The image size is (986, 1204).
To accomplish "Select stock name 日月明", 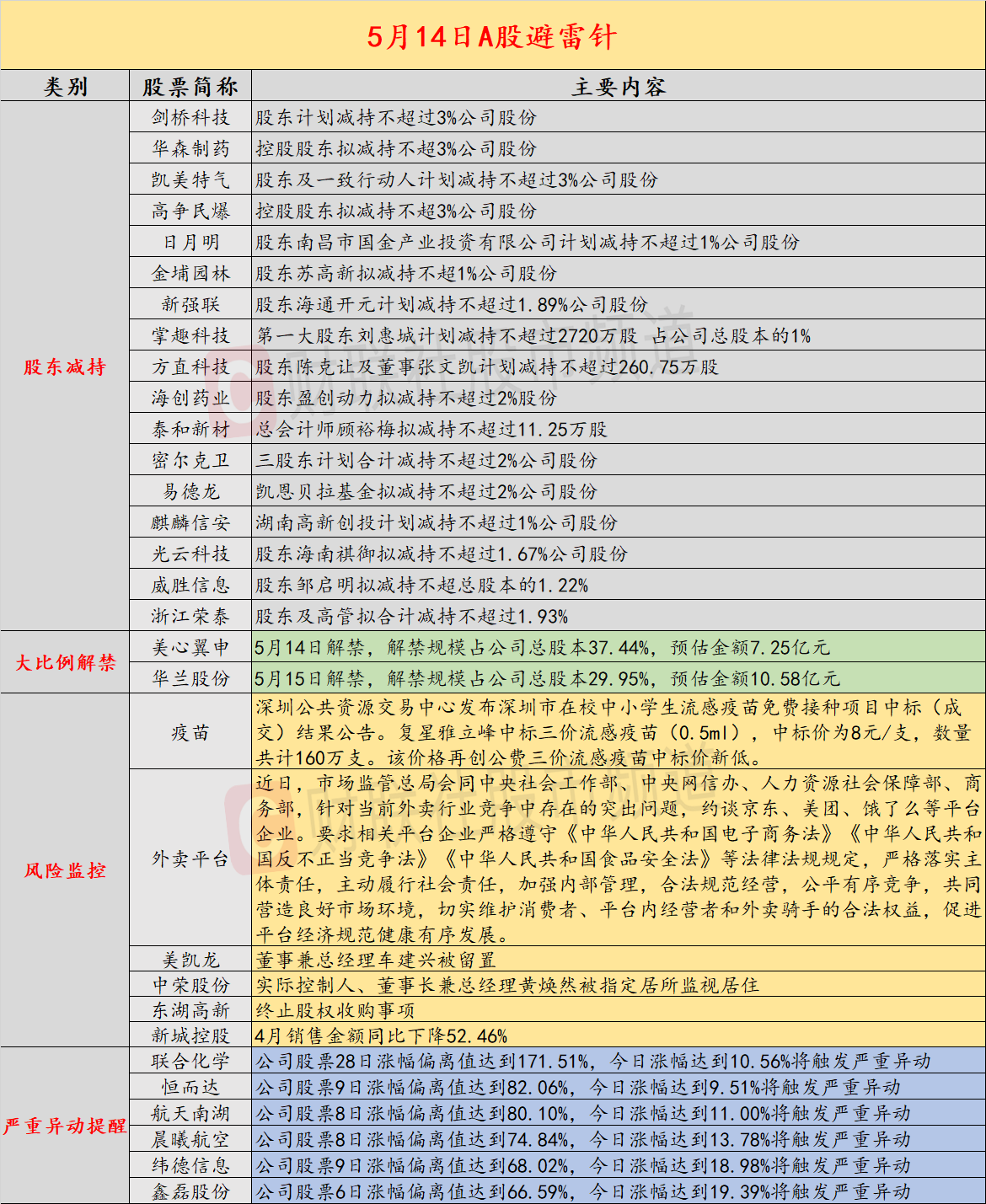I will pos(190,242).
